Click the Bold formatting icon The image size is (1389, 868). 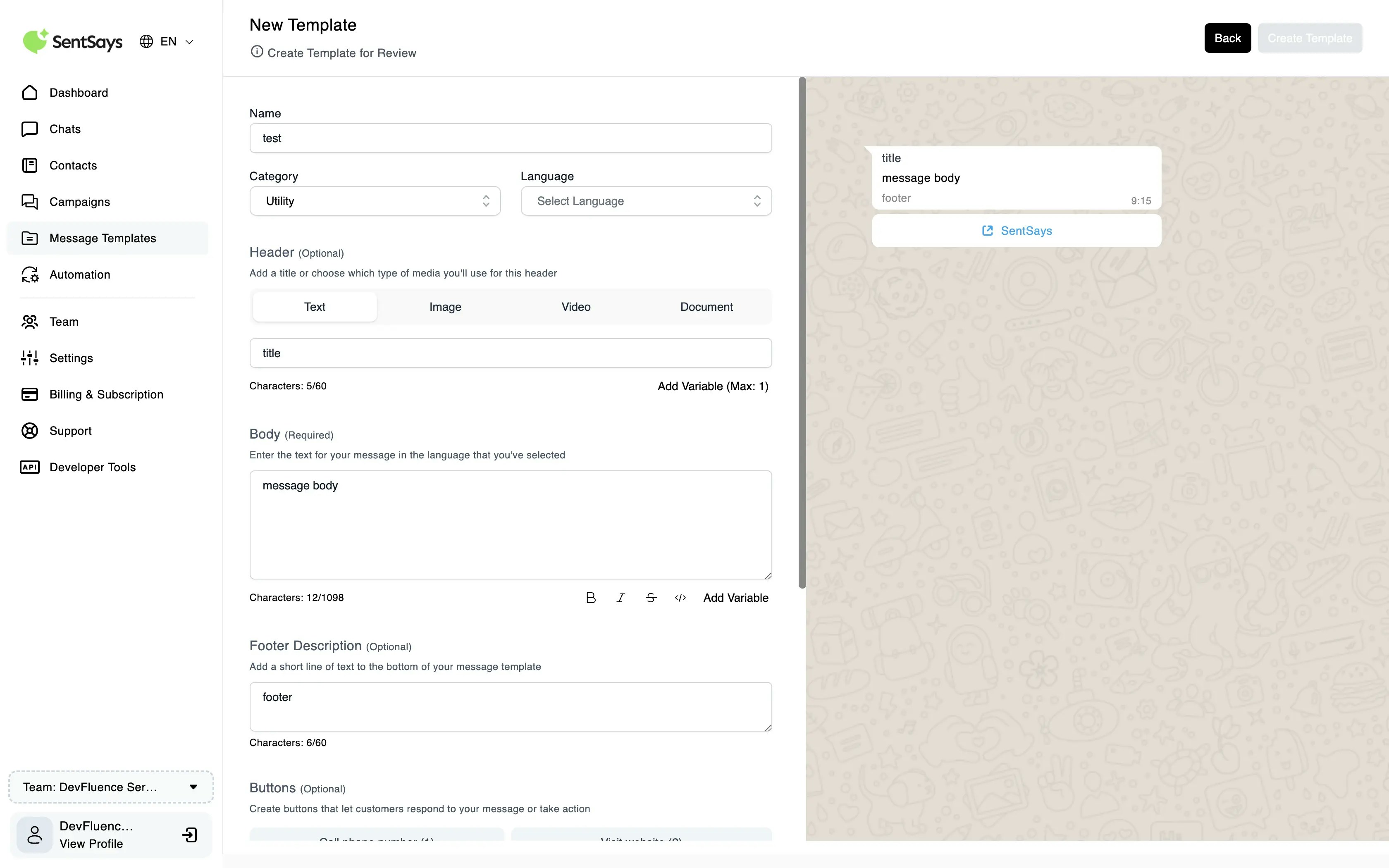click(x=591, y=598)
